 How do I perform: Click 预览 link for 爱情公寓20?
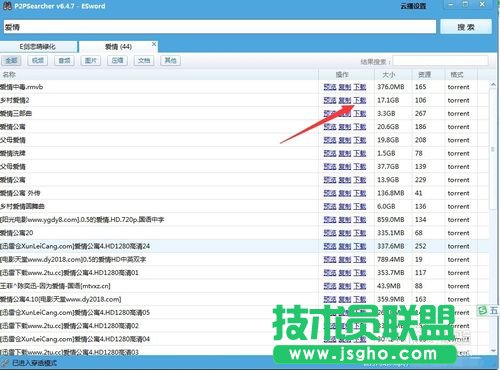pos(330,233)
